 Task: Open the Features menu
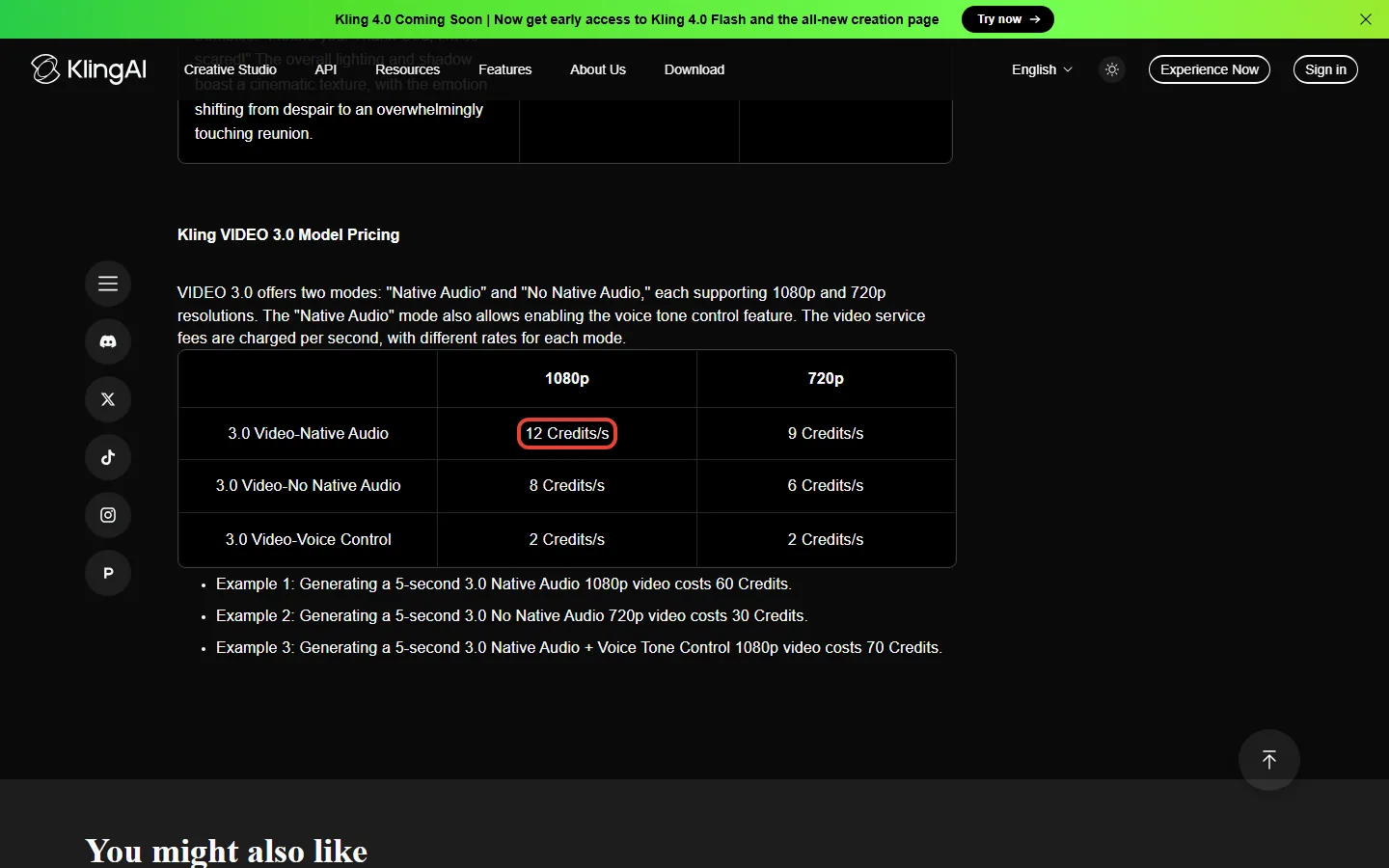[x=505, y=69]
